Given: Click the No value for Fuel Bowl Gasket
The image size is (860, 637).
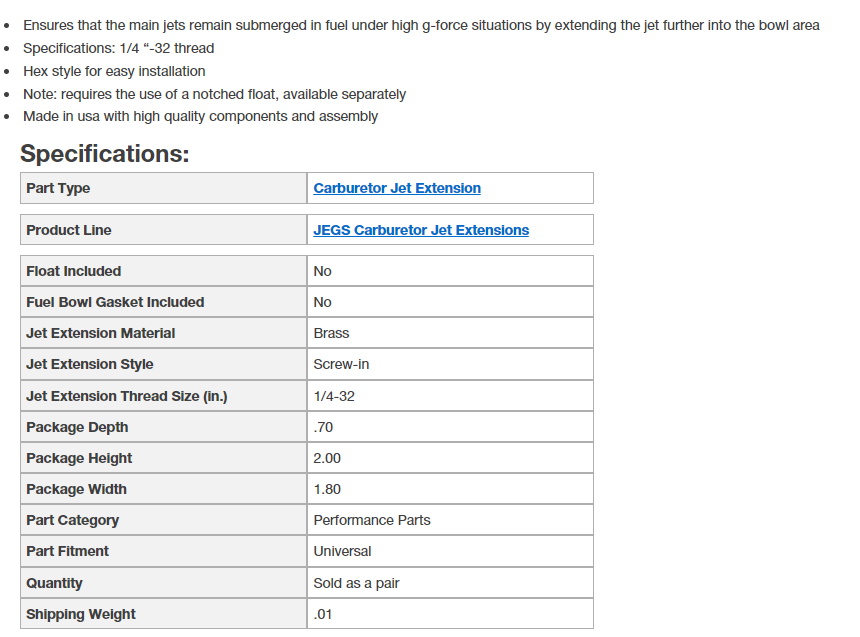Looking at the screenshot, I should 322,302.
